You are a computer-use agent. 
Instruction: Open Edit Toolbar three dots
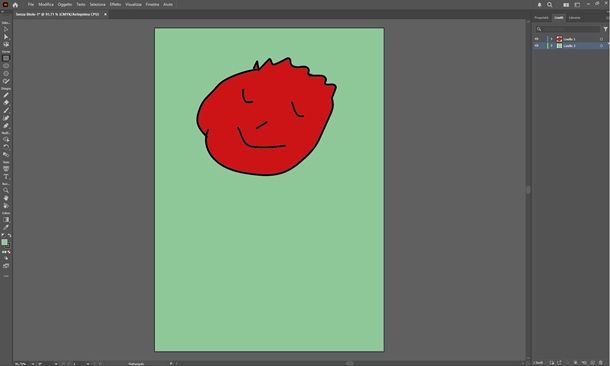click(x=6, y=276)
